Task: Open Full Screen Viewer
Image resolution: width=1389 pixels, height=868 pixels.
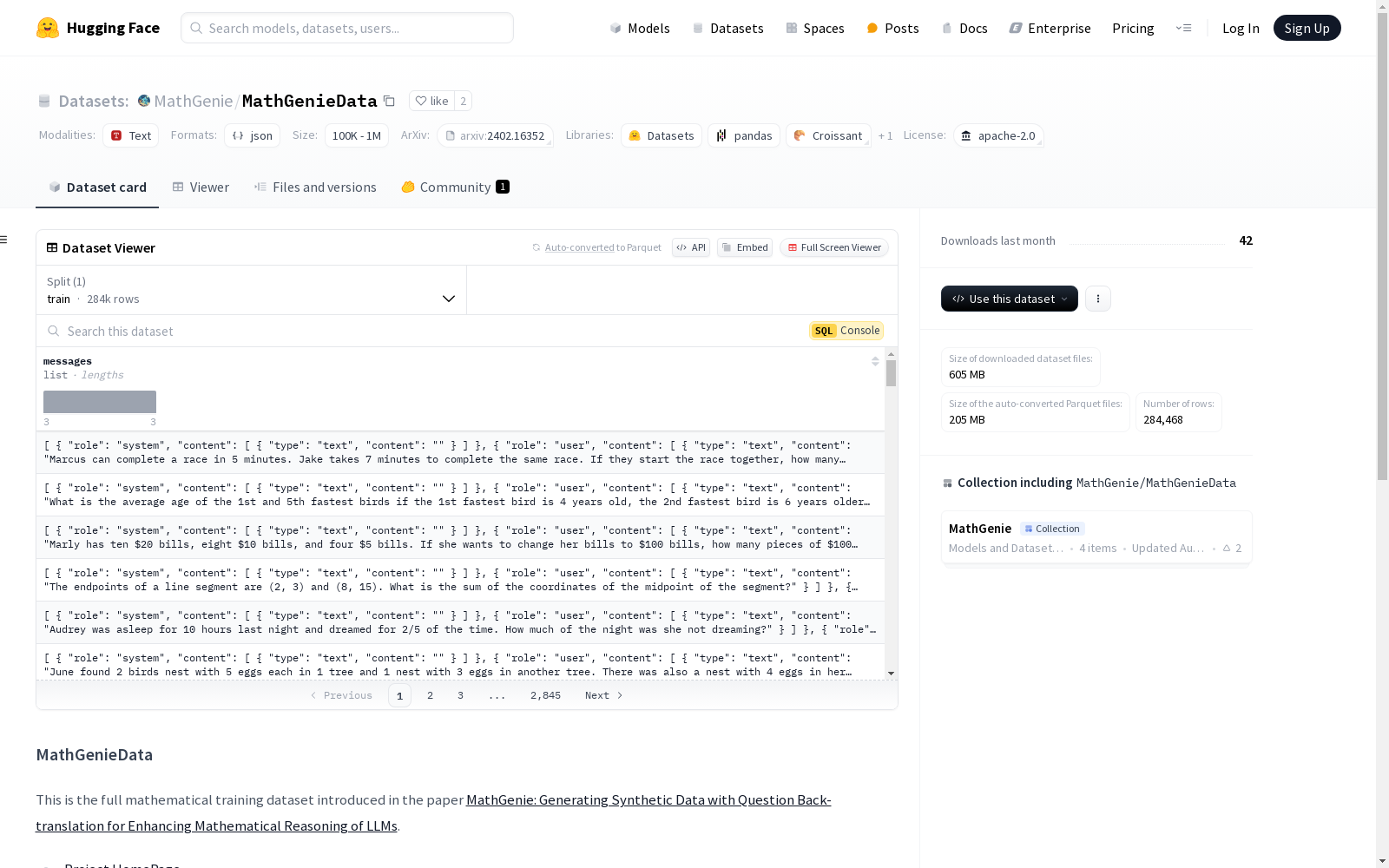Action: click(834, 247)
